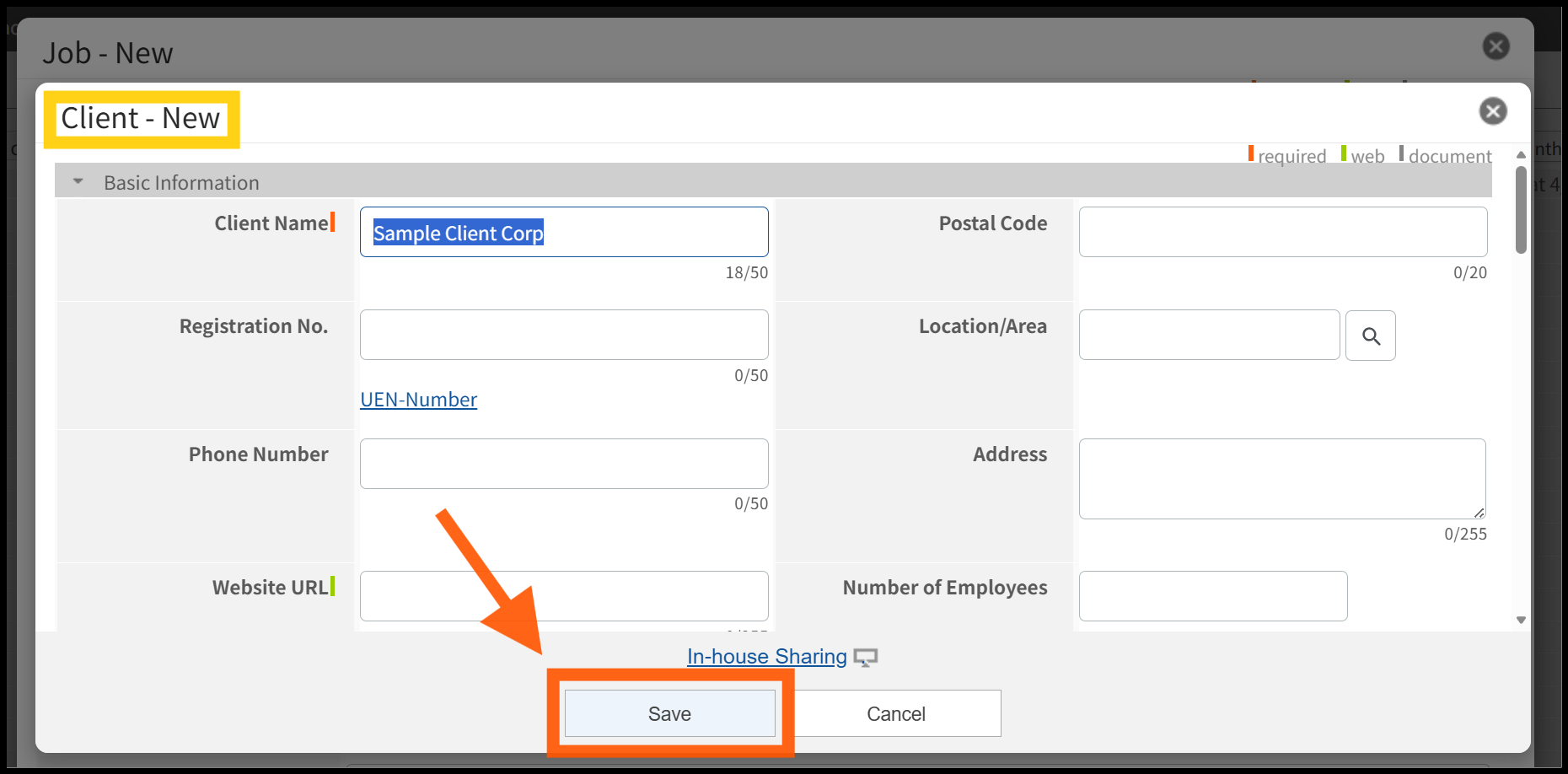Close the Job - New dialog
The height and width of the screenshot is (774, 1568).
pyautogui.click(x=1496, y=46)
